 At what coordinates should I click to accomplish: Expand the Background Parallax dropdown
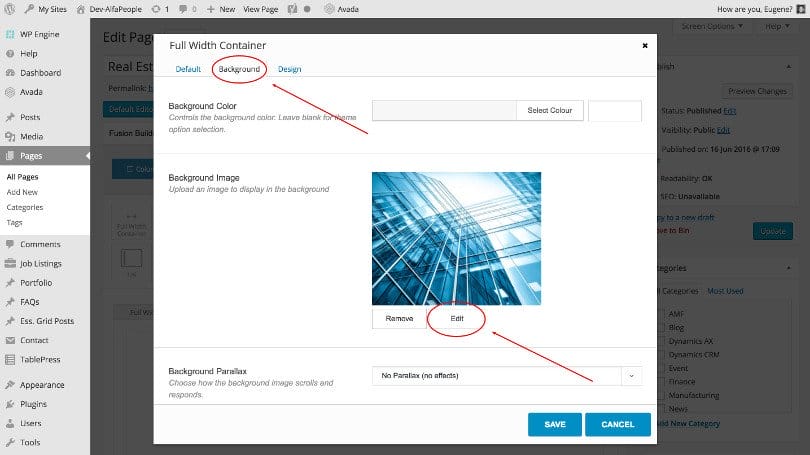[631, 376]
